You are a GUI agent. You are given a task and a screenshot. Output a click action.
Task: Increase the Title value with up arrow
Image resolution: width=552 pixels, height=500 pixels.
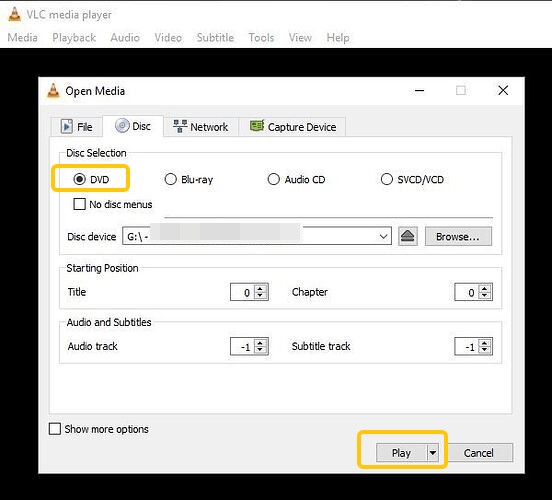click(260, 288)
